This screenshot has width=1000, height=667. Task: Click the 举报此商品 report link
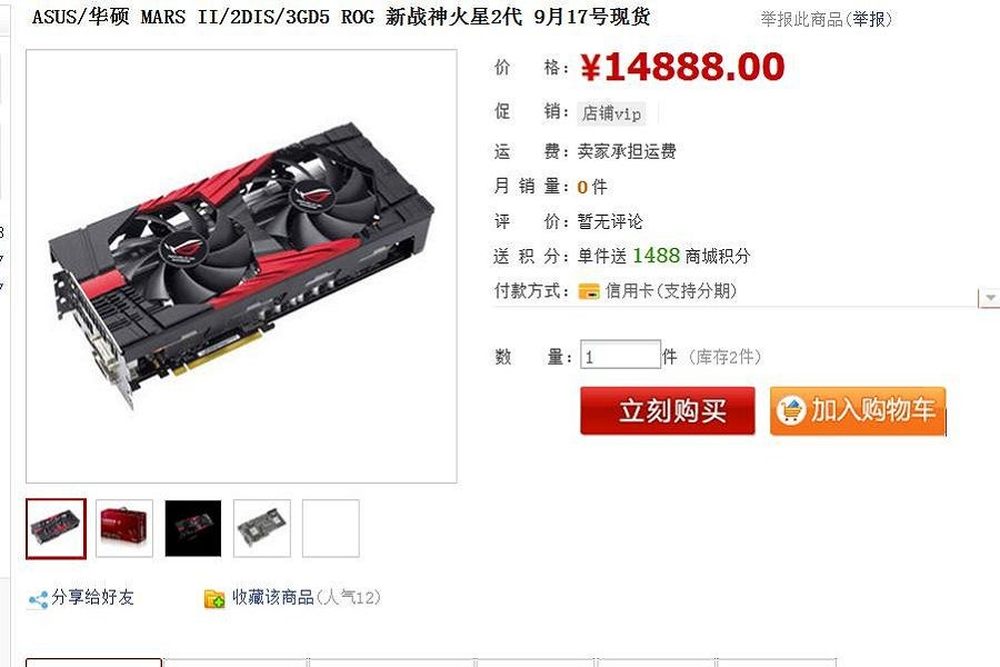[x=826, y=19]
